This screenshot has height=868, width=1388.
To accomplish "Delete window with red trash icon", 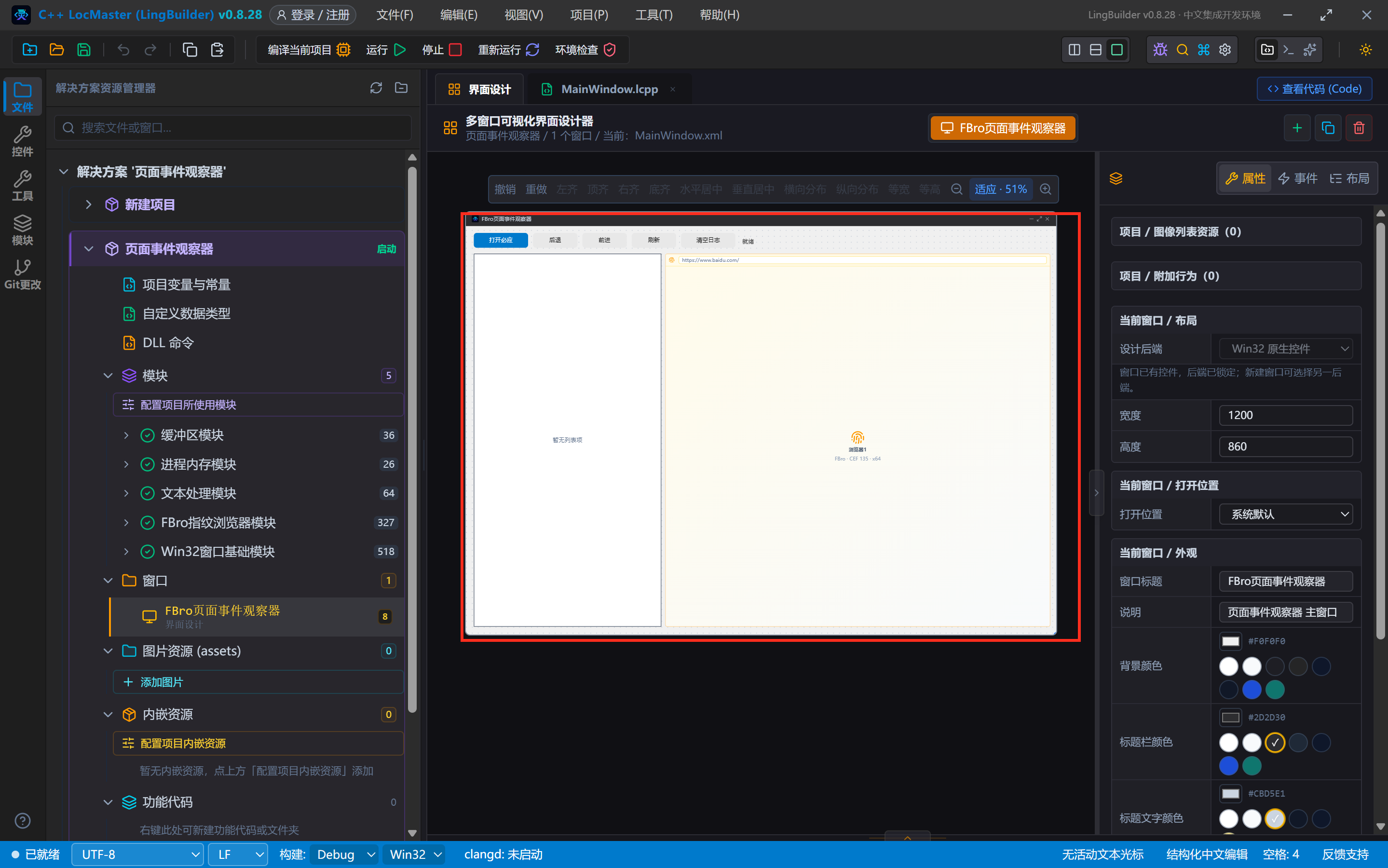I will [1358, 128].
